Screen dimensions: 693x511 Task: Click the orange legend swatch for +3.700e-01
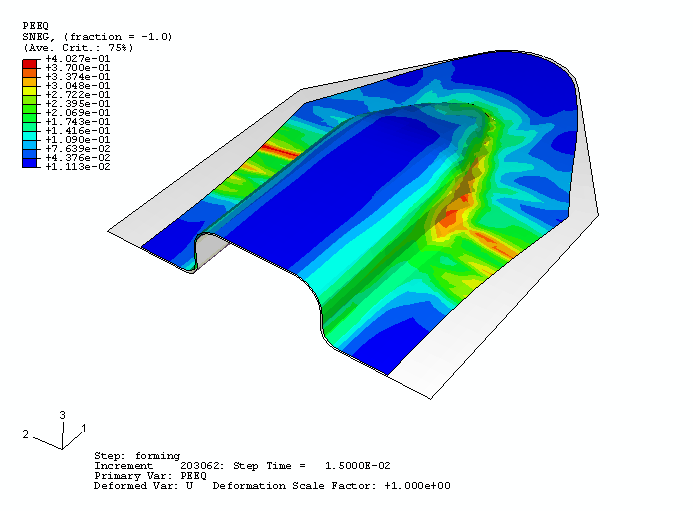[29, 73]
